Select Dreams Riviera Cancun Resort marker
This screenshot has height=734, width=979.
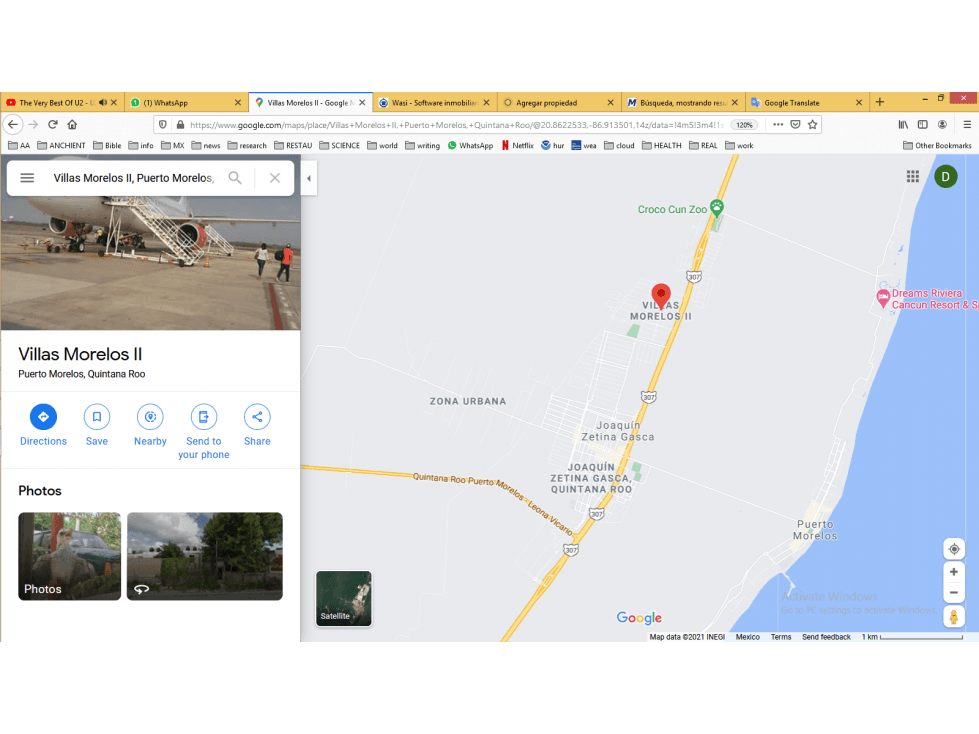coord(883,299)
